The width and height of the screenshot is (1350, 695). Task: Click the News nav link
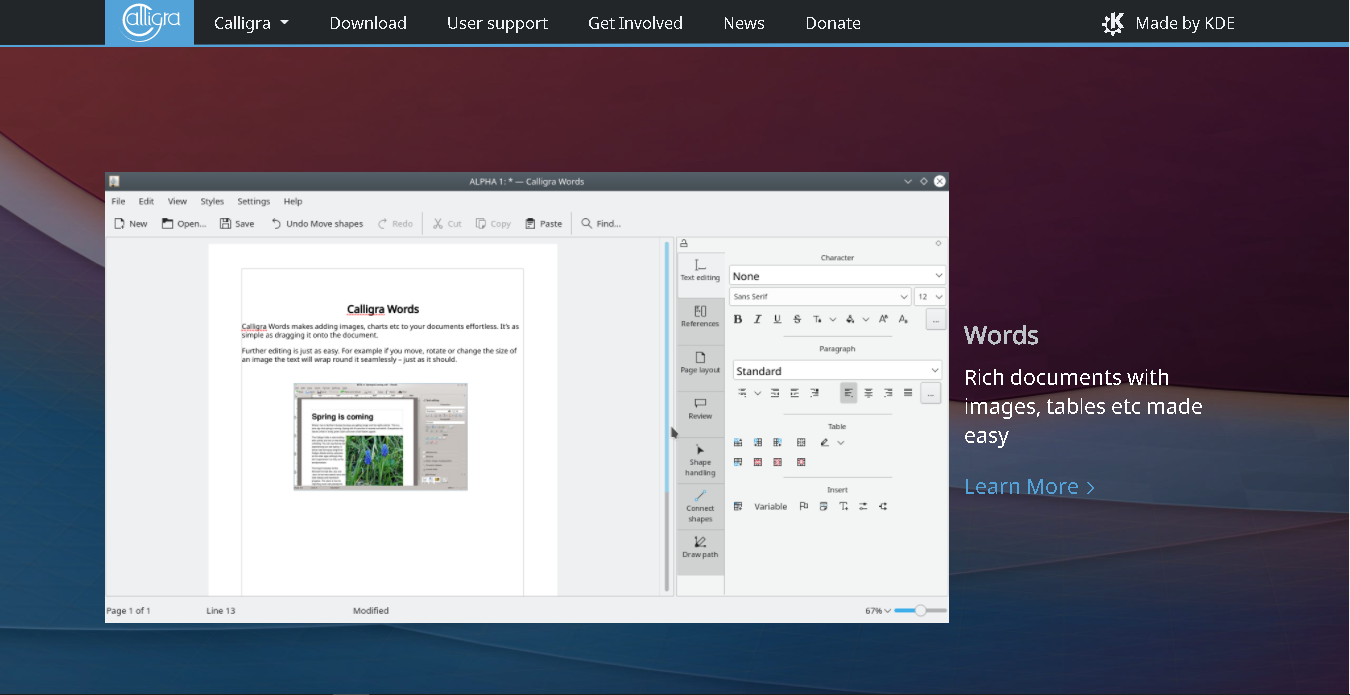[x=744, y=22]
